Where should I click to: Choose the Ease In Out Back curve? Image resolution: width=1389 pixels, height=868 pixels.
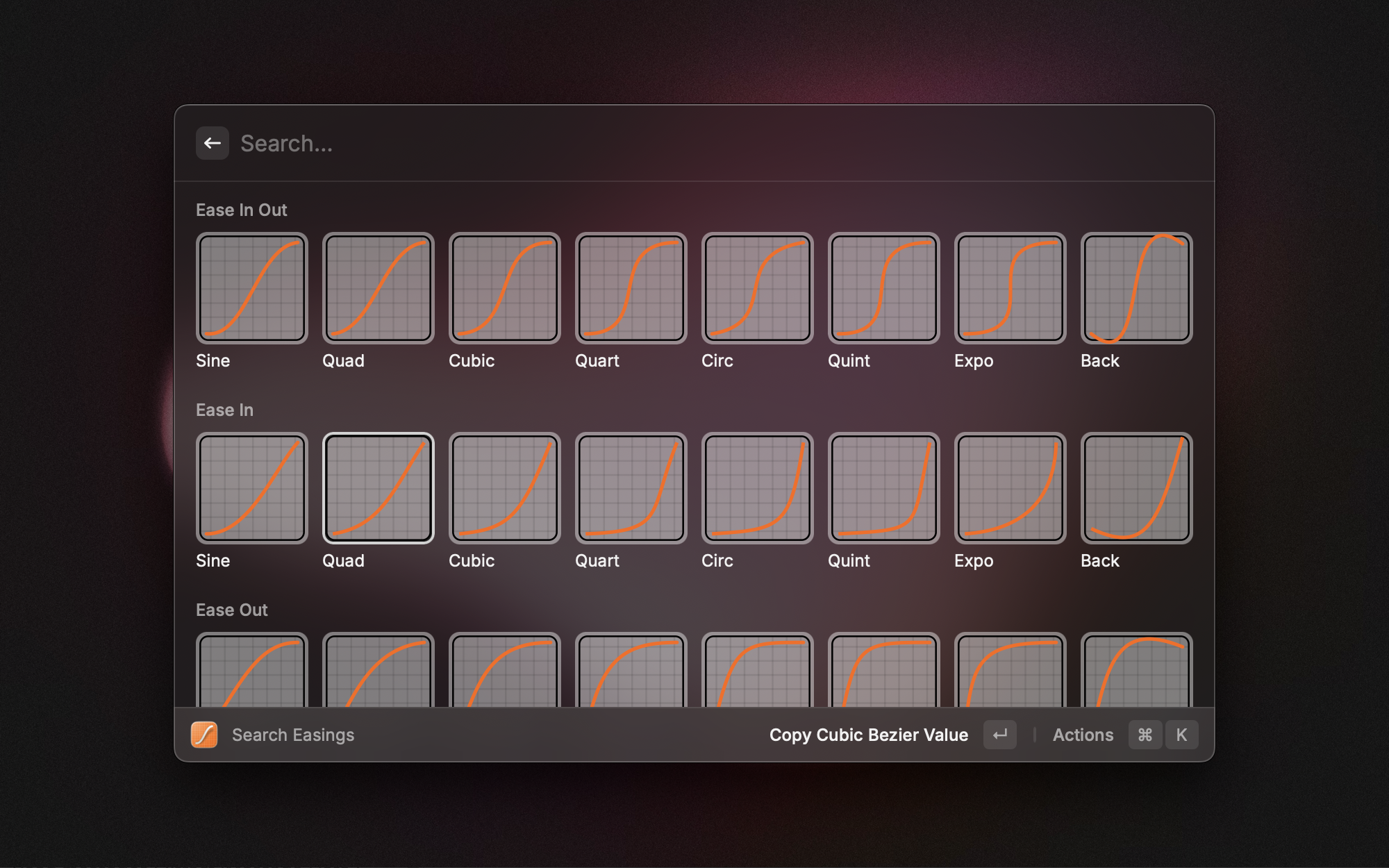1136,288
